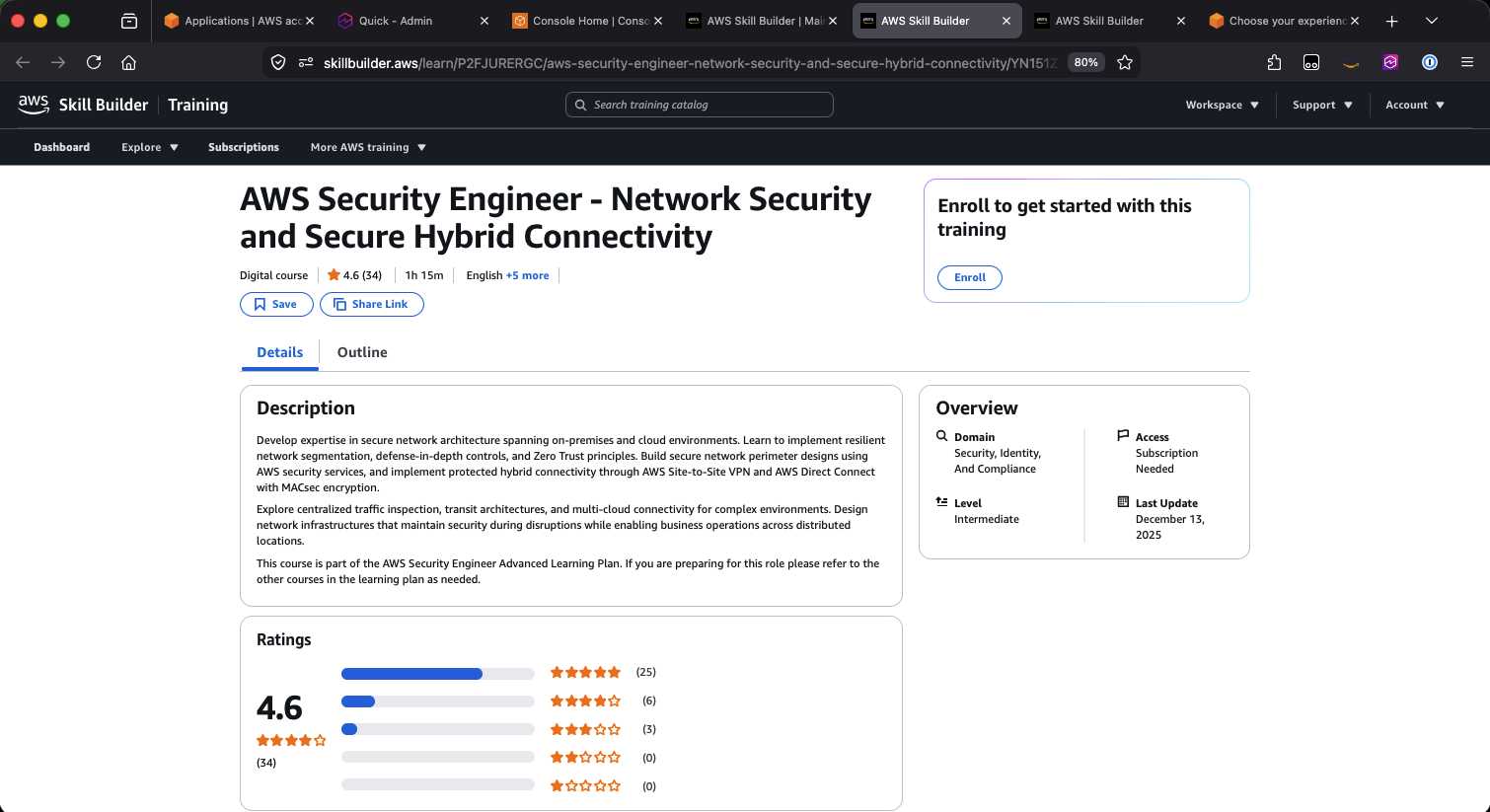This screenshot has height=812, width=1490.
Task: Click the Enroll button
Action: pos(970,277)
